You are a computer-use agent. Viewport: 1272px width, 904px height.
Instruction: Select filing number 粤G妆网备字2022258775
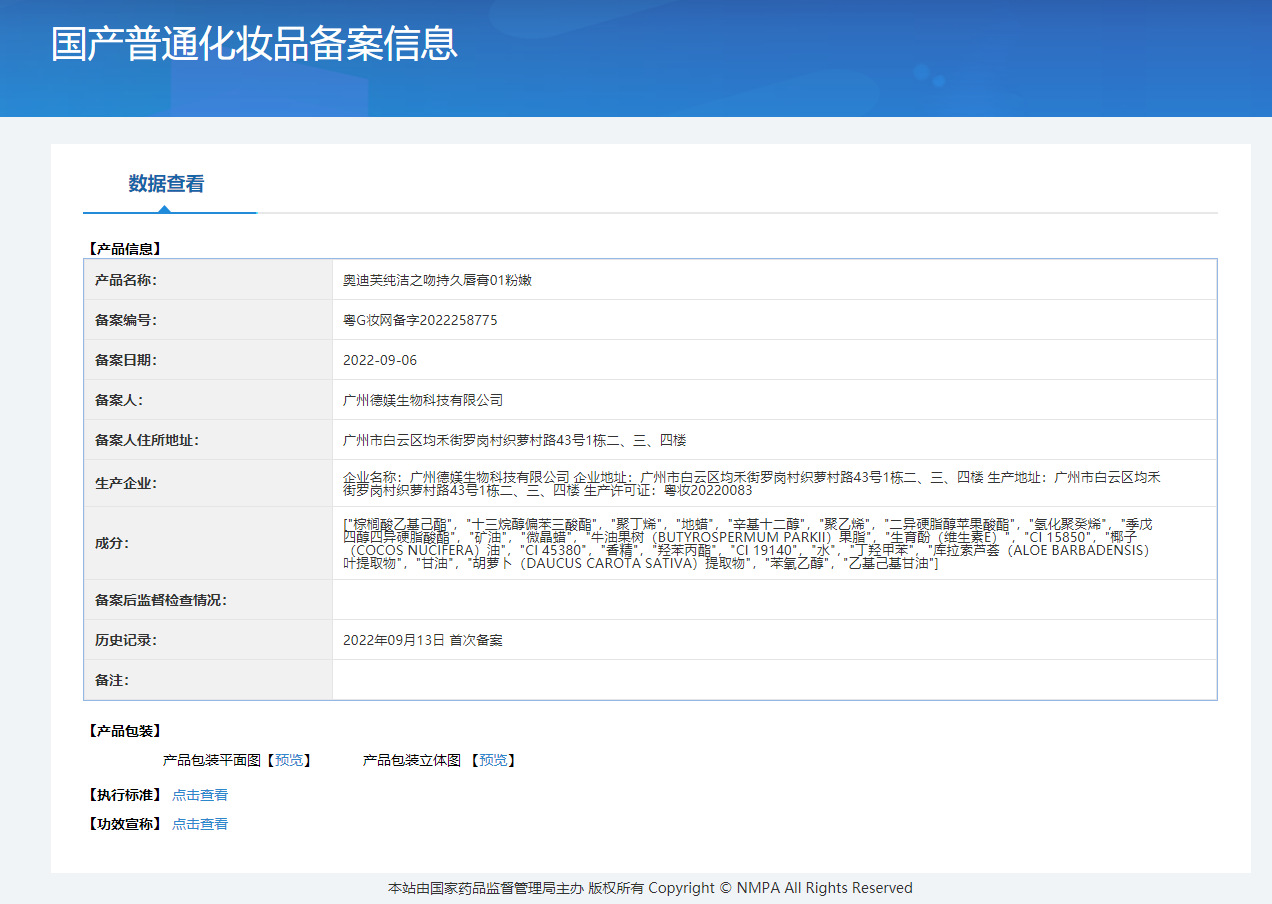420,320
